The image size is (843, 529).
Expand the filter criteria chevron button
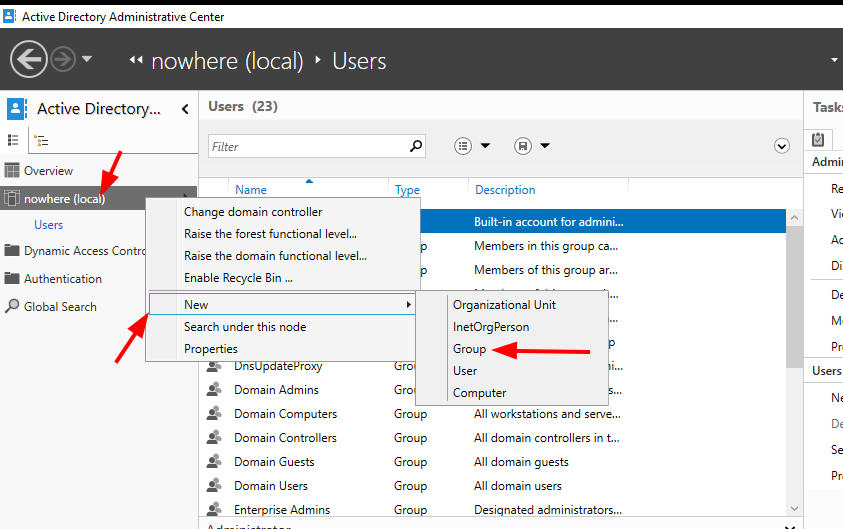[782, 146]
